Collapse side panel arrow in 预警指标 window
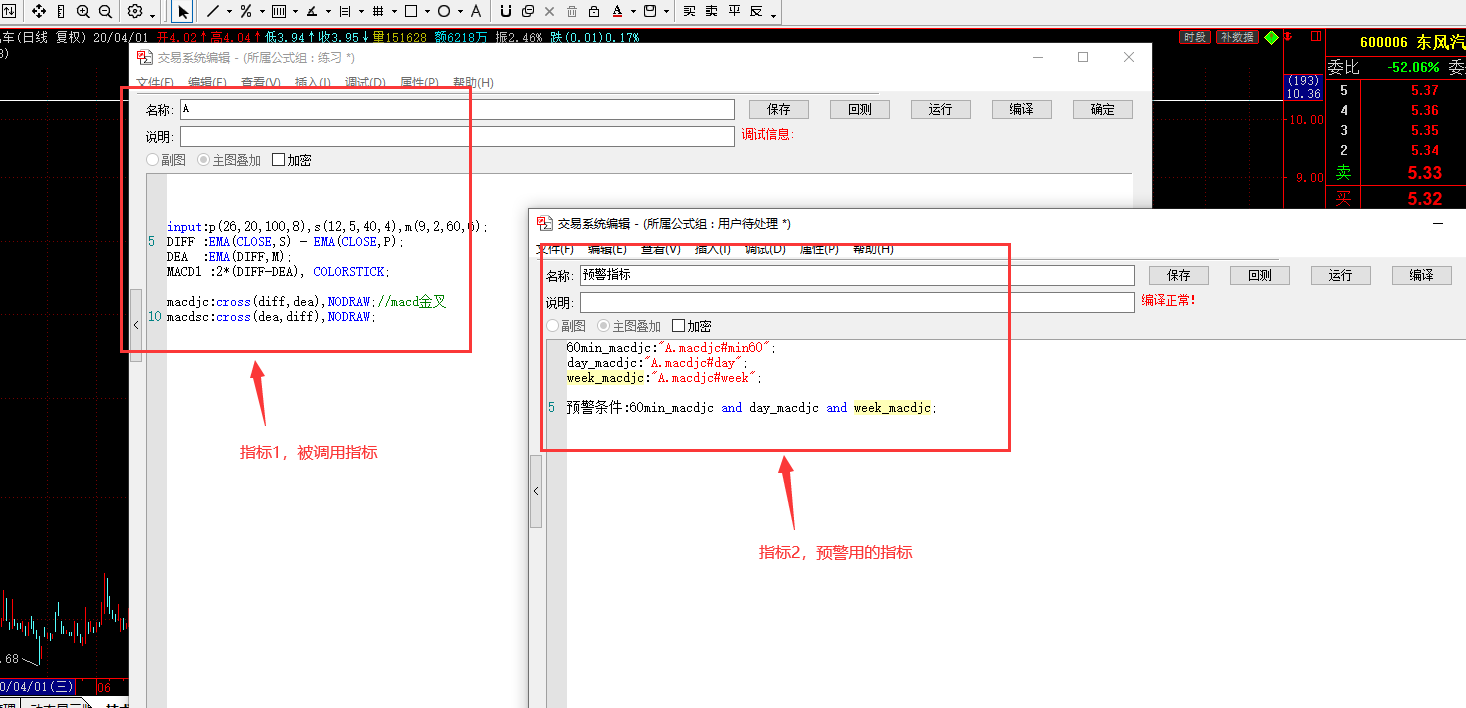 [536, 491]
